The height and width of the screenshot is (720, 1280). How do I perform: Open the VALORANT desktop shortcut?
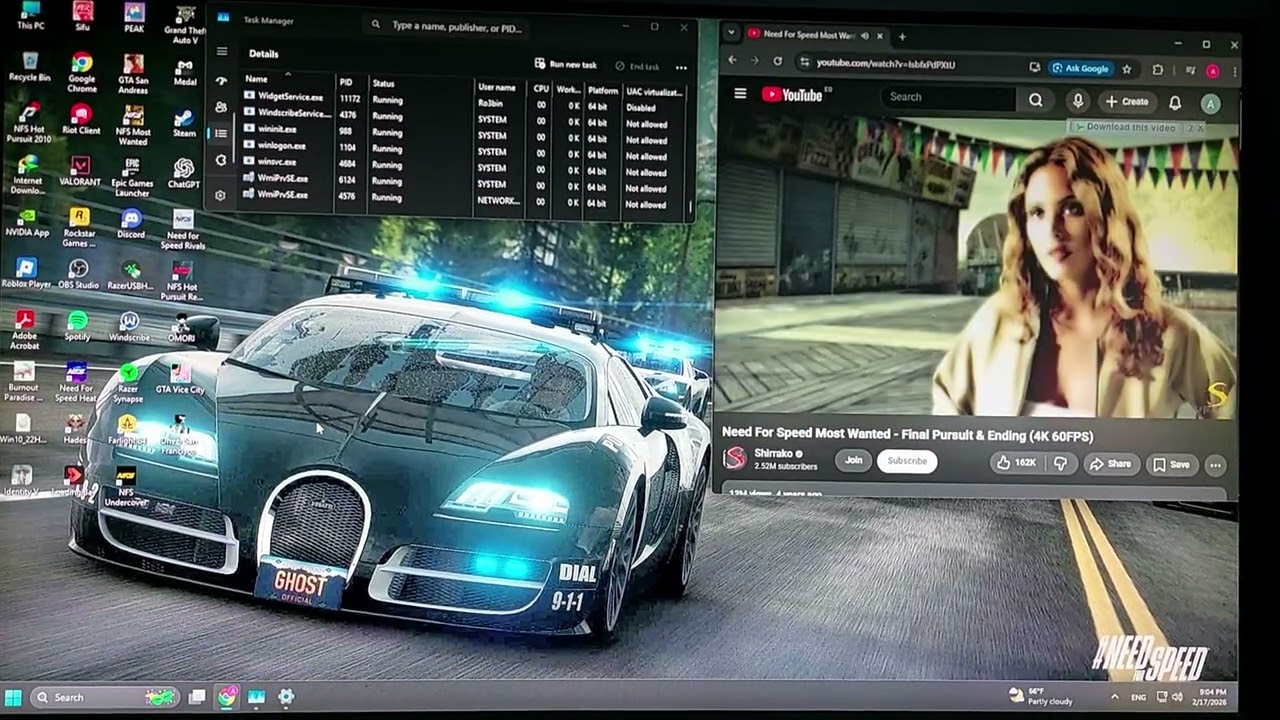coord(80,172)
